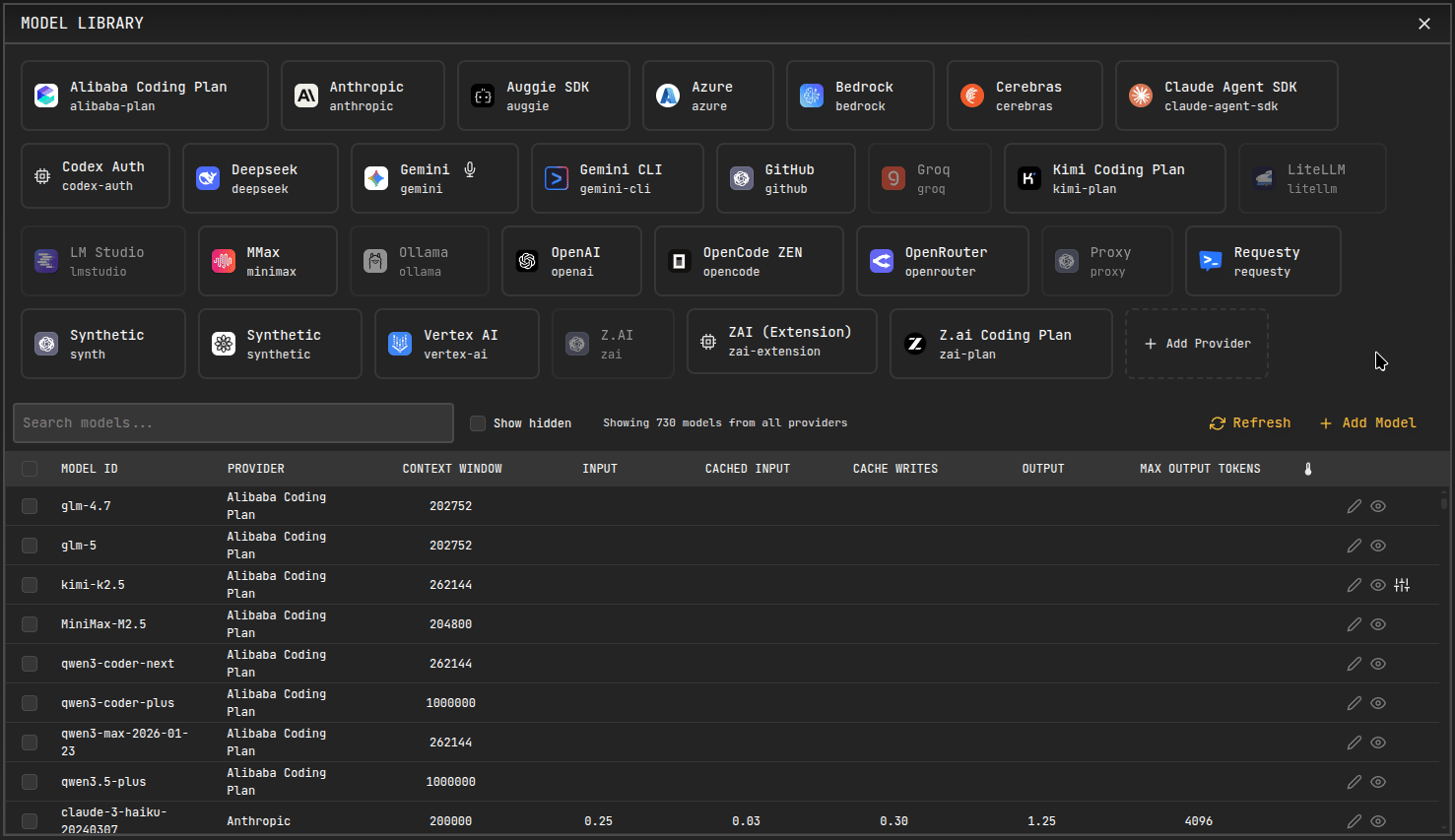Click the Alibaba Coding Plan logo icon

click(46, 96)
